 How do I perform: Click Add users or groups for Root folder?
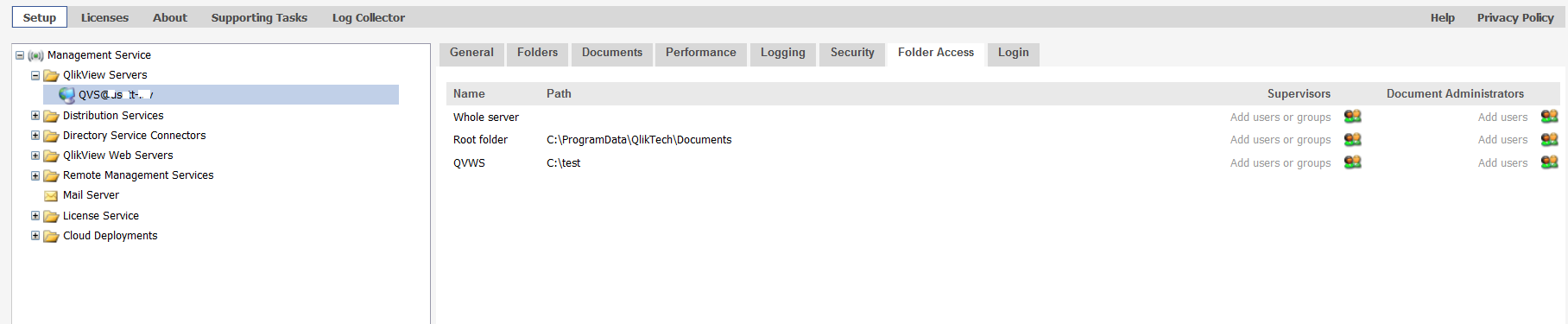(x=1280, y=140)
